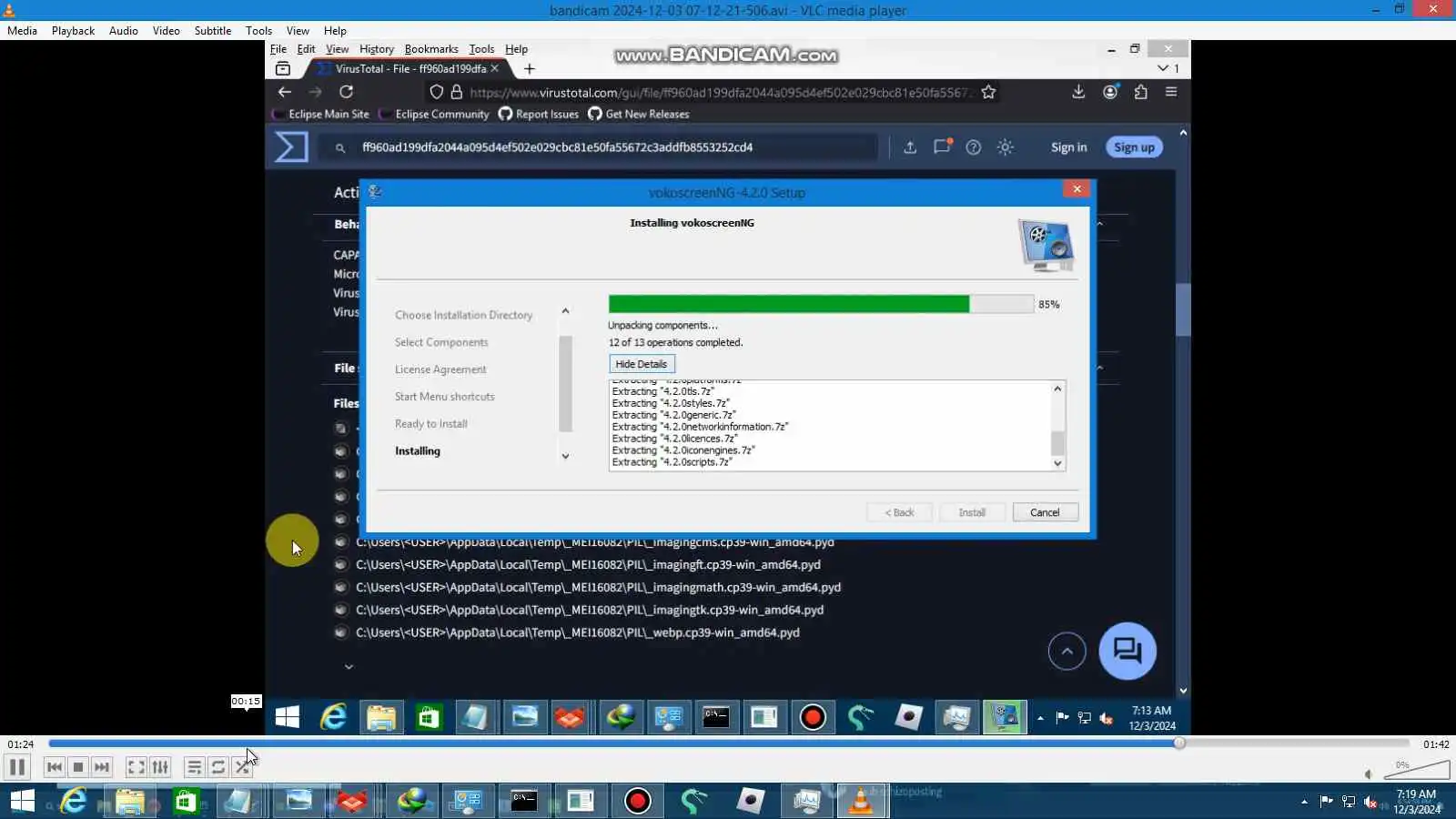This screenshot has width=1456, height=819.
Task: Pause the VLC video playback
Action: 16,767
